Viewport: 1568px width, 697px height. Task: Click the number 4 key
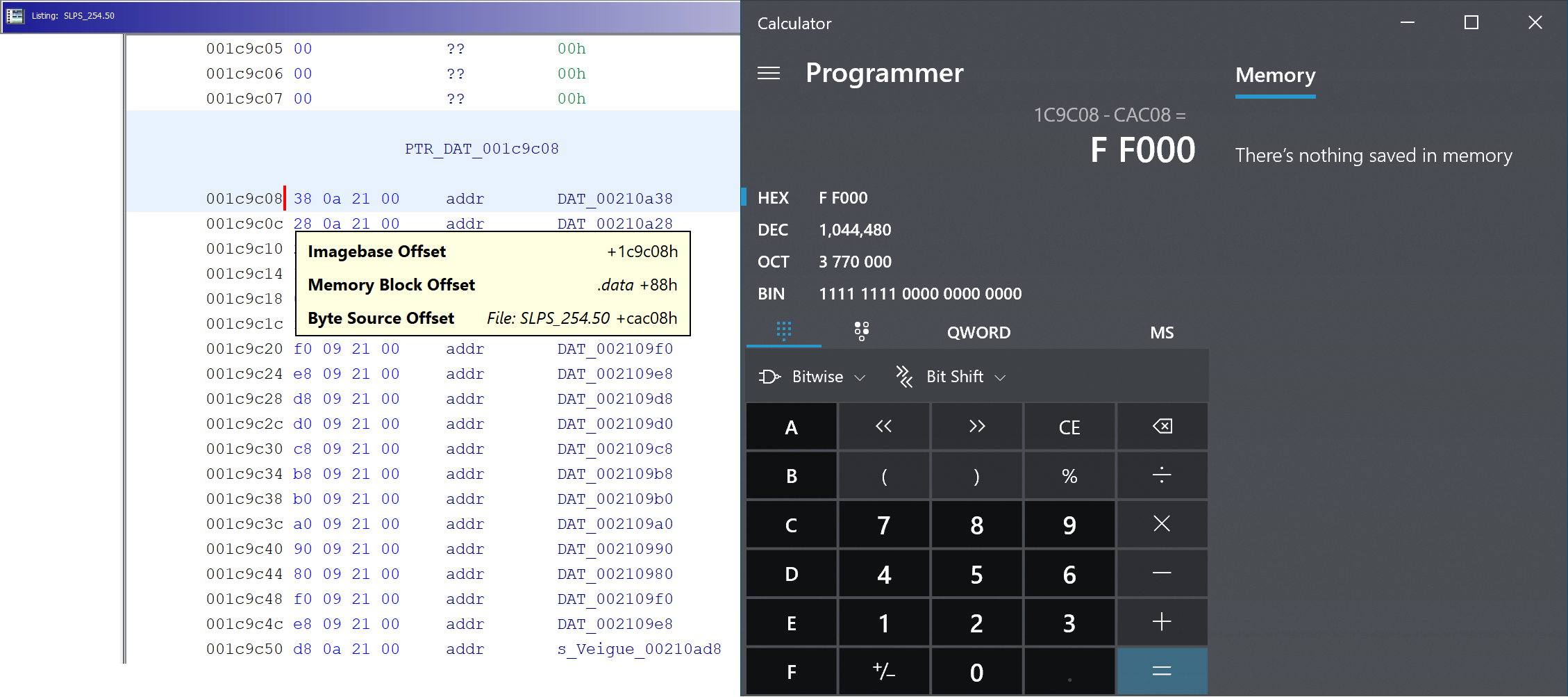coord(883,573)
